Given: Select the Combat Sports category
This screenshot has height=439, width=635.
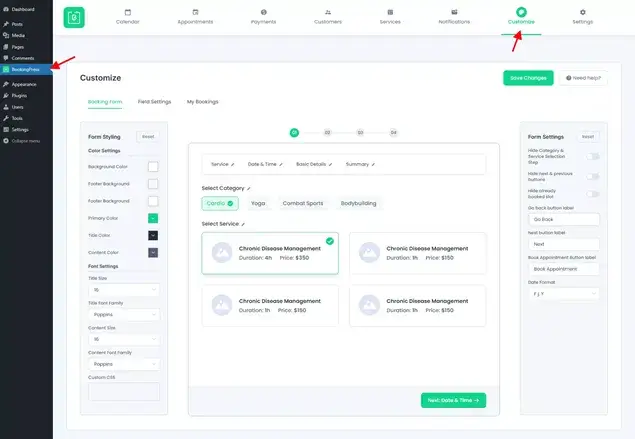Looking at the screenshot, I should pos(303,203).
